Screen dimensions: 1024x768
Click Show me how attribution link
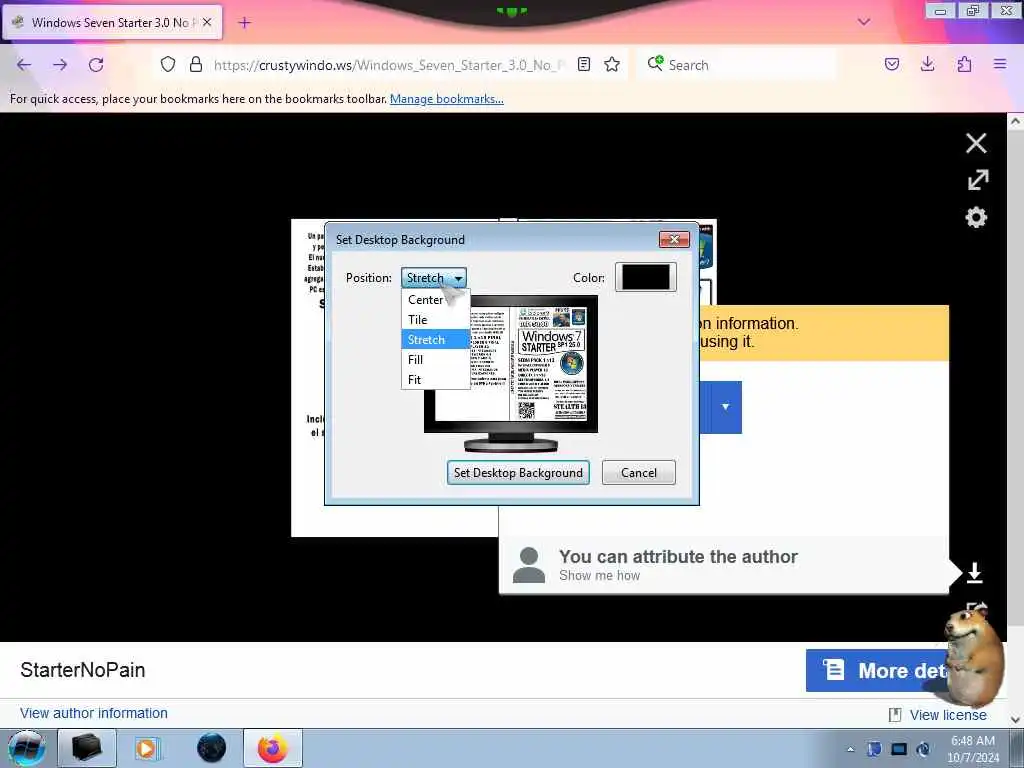pyautogui.click(x=600, y=575)
